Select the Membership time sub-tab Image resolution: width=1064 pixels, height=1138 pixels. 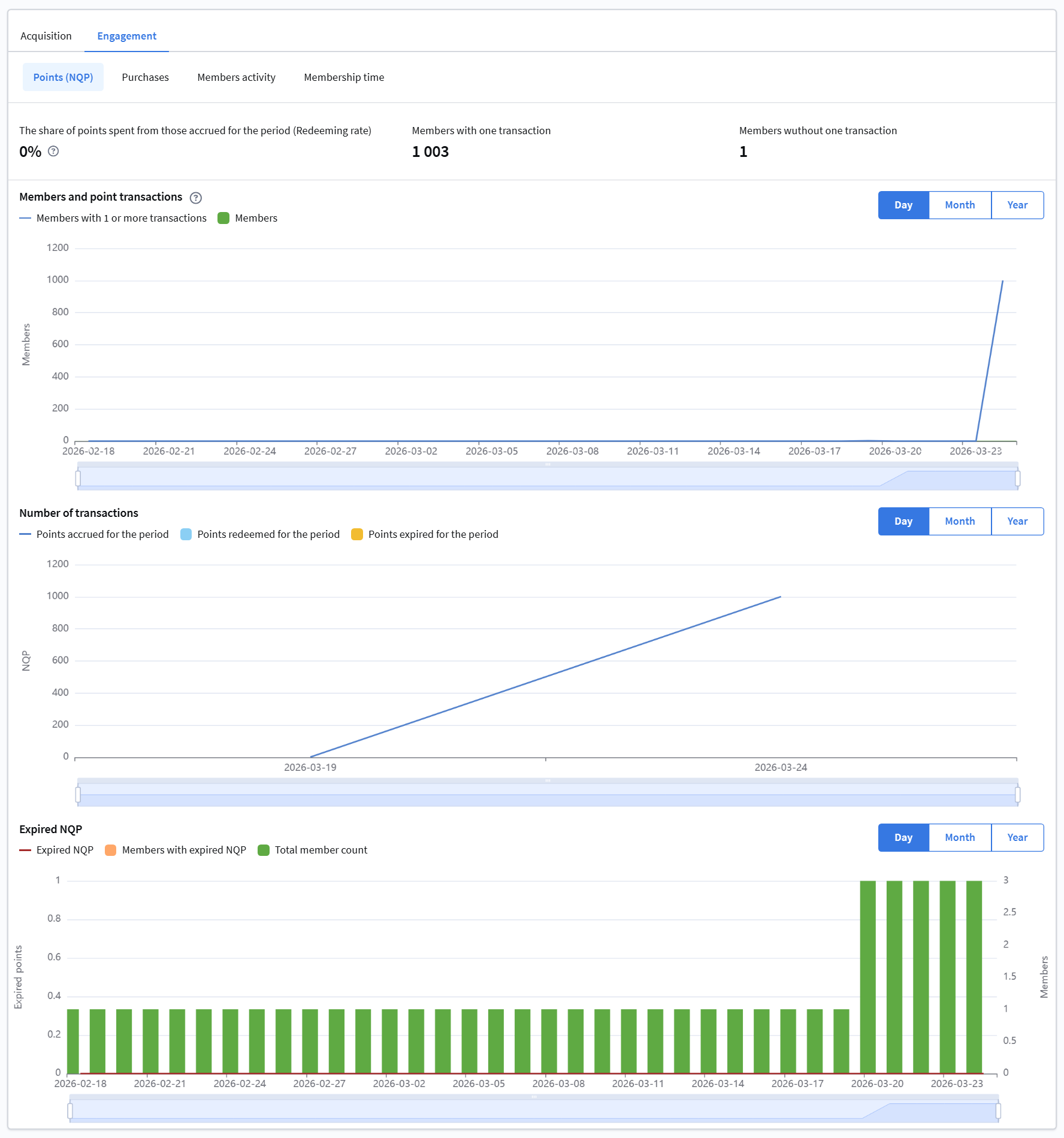344,78
